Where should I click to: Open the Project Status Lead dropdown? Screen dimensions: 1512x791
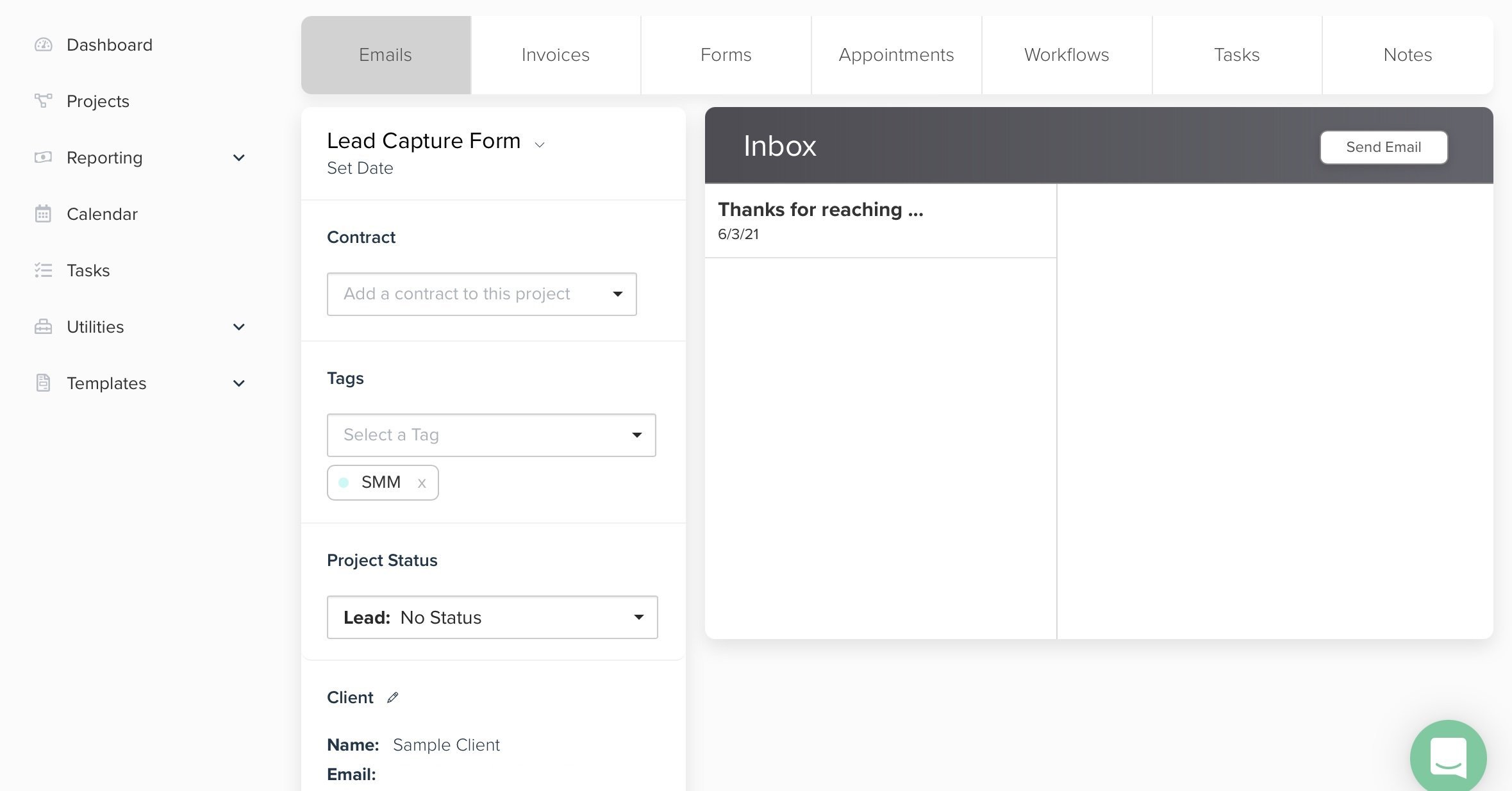point(492,617)
